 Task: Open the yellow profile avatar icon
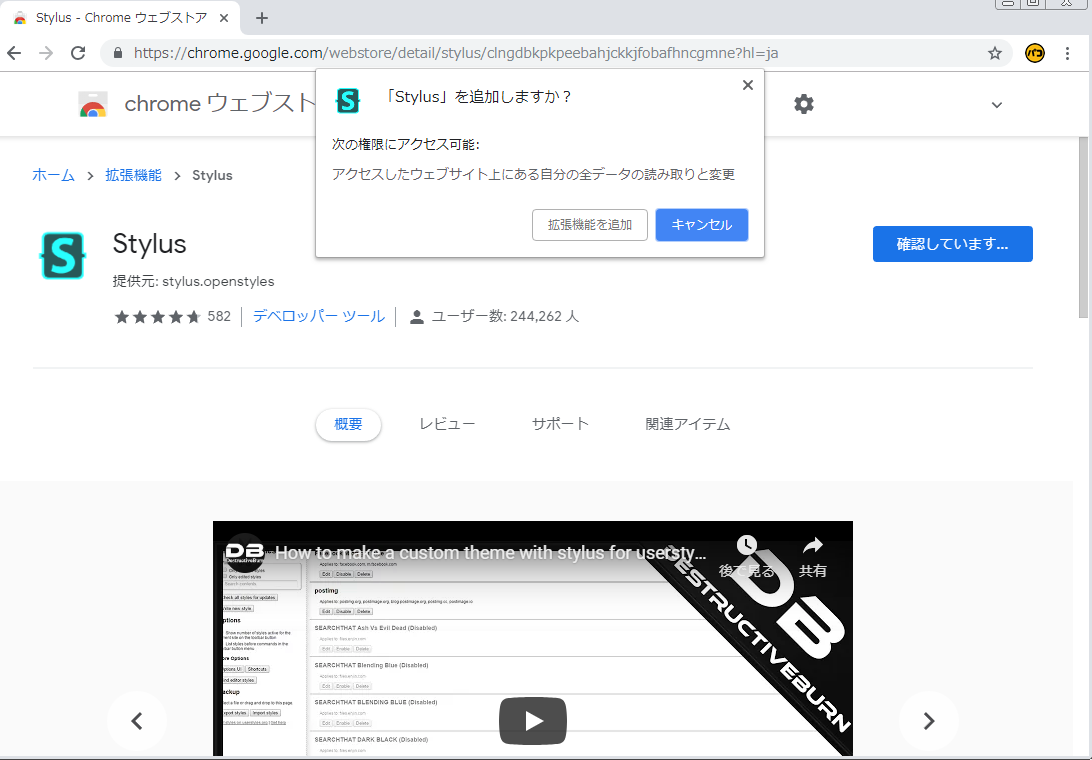click(1035, 53)
